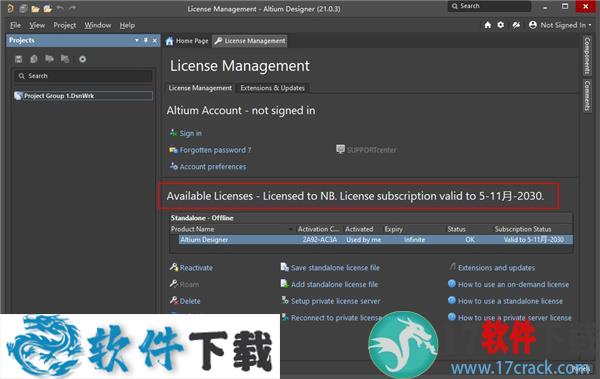Click the save icon in Projects toolbar
Screen dimensions: 600x379
click(18, 59)
